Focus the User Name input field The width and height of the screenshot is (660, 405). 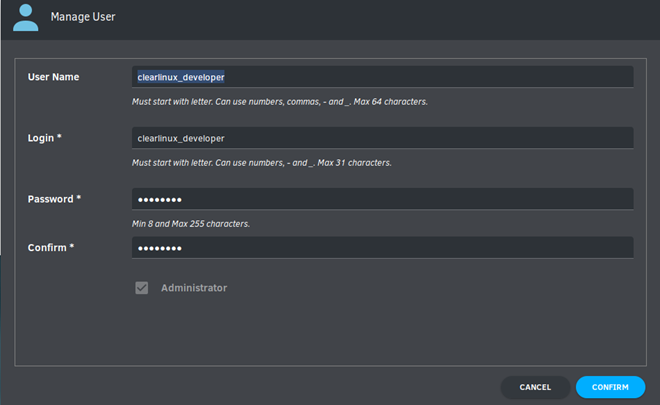click(x=383, y=77)
